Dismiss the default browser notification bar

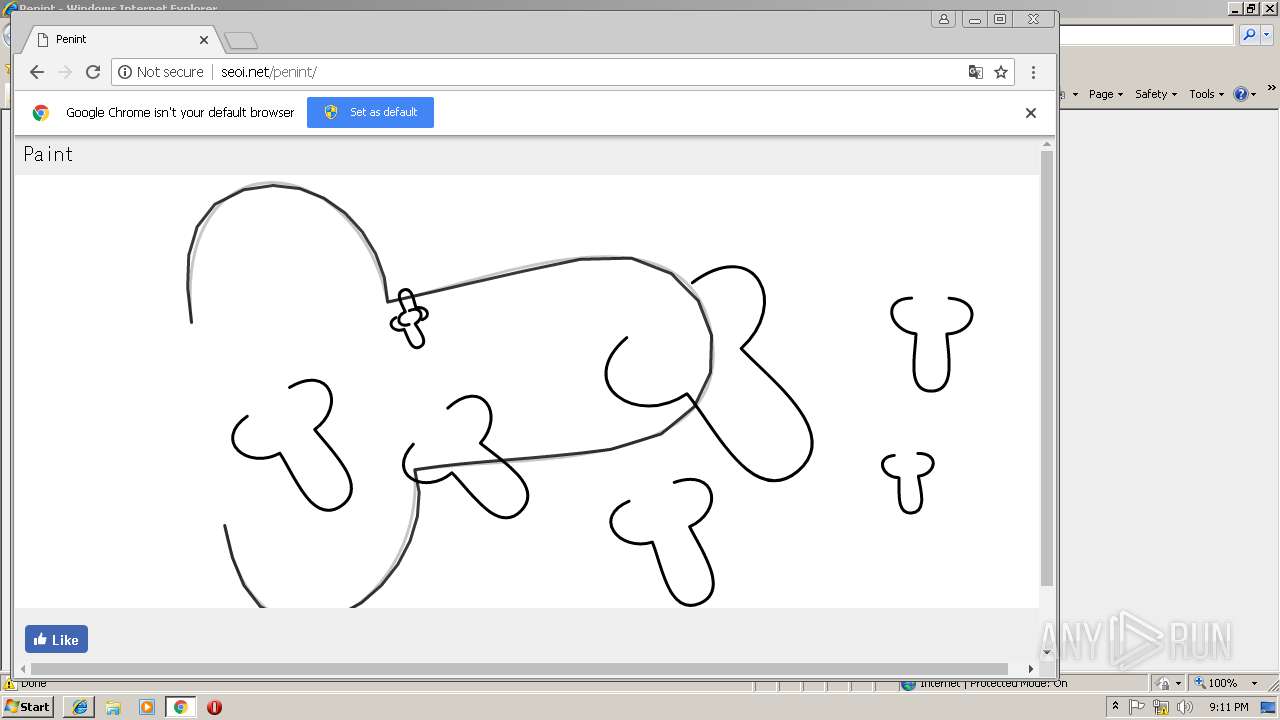click(1031, 113)
